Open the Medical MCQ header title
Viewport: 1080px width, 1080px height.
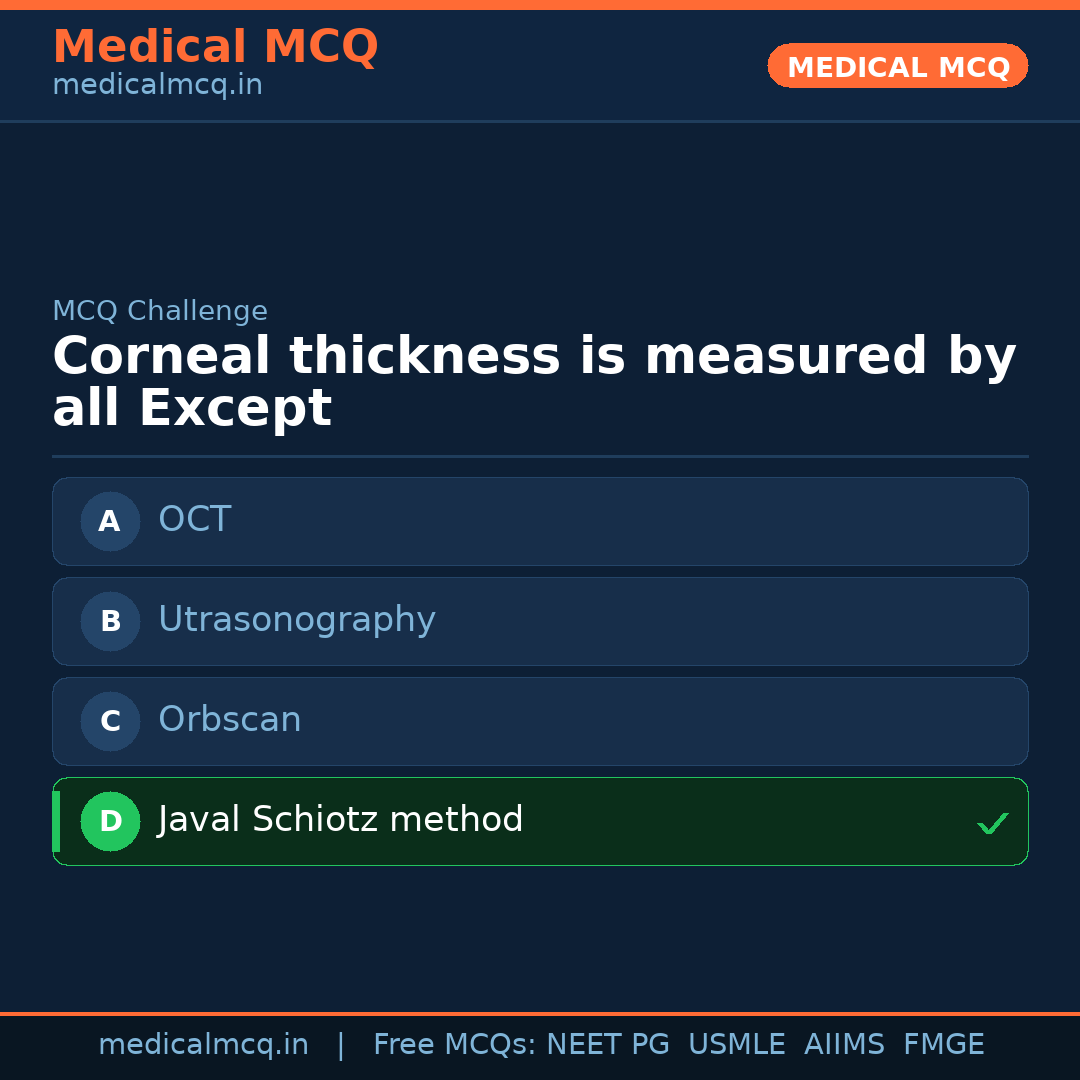click(x=215, y=47)
